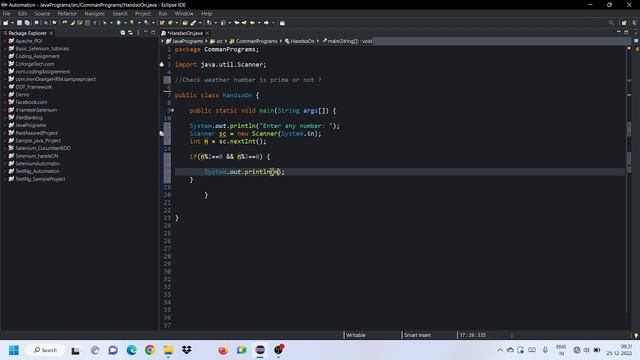The image size is (640, 360).
Task: Open the Debug dropdown arrow
Action: pyautogui.click(x=111, y=23)
